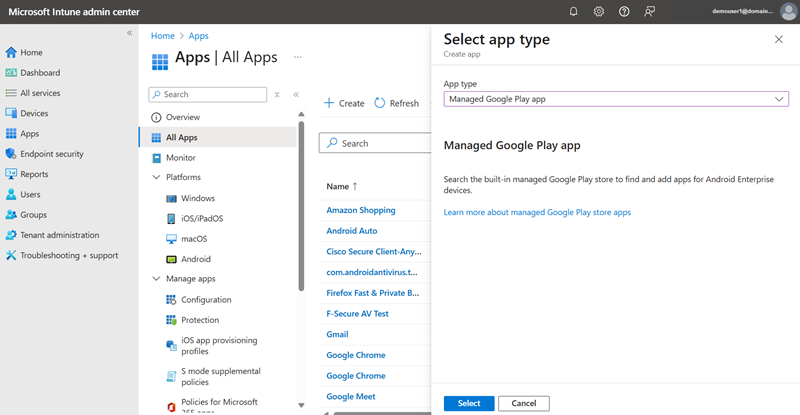Open settings gear in top bar
Image resolution: width=800 pixels, height=415 pixels.
598,11
